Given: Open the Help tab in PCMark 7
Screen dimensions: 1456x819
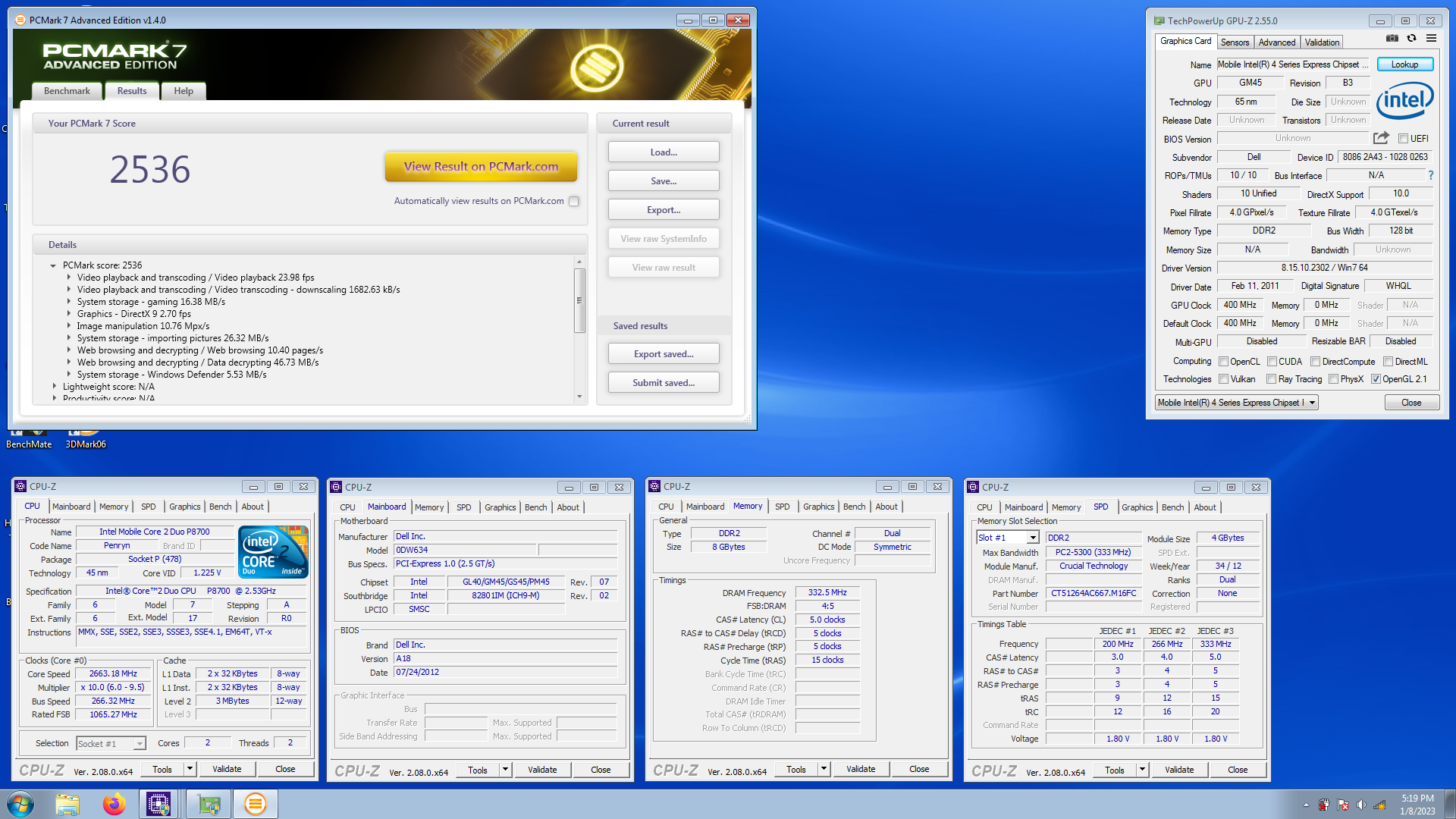Looking at the screenshot, I should tap(184, 91).
